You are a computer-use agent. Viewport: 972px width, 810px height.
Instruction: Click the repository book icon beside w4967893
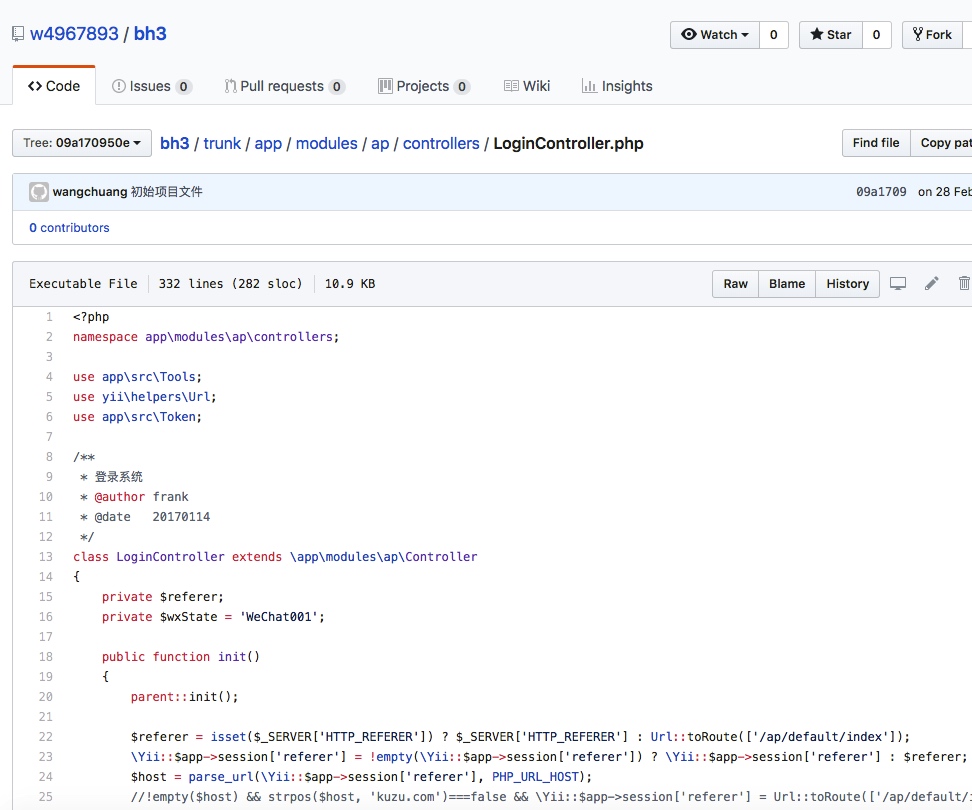tap(18, 34)
